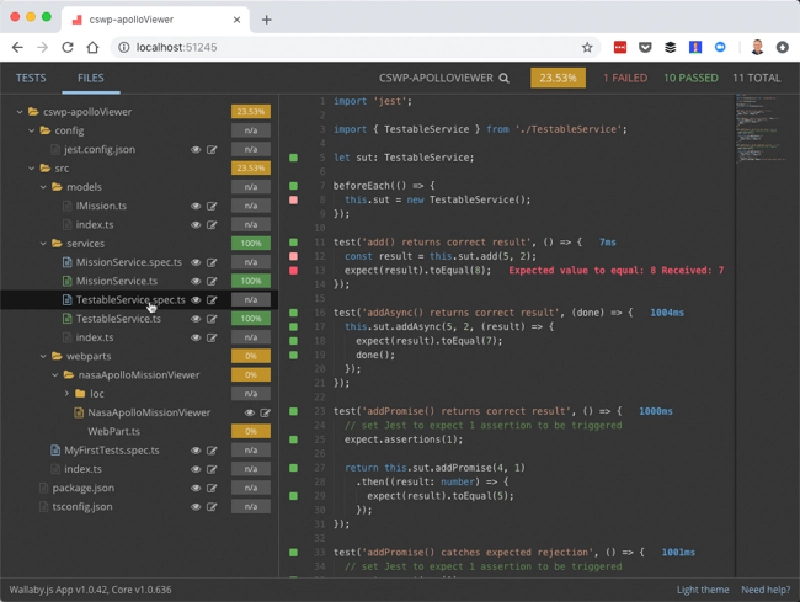
Task: Collapse the webparts folder
Action: coord(44,355)
